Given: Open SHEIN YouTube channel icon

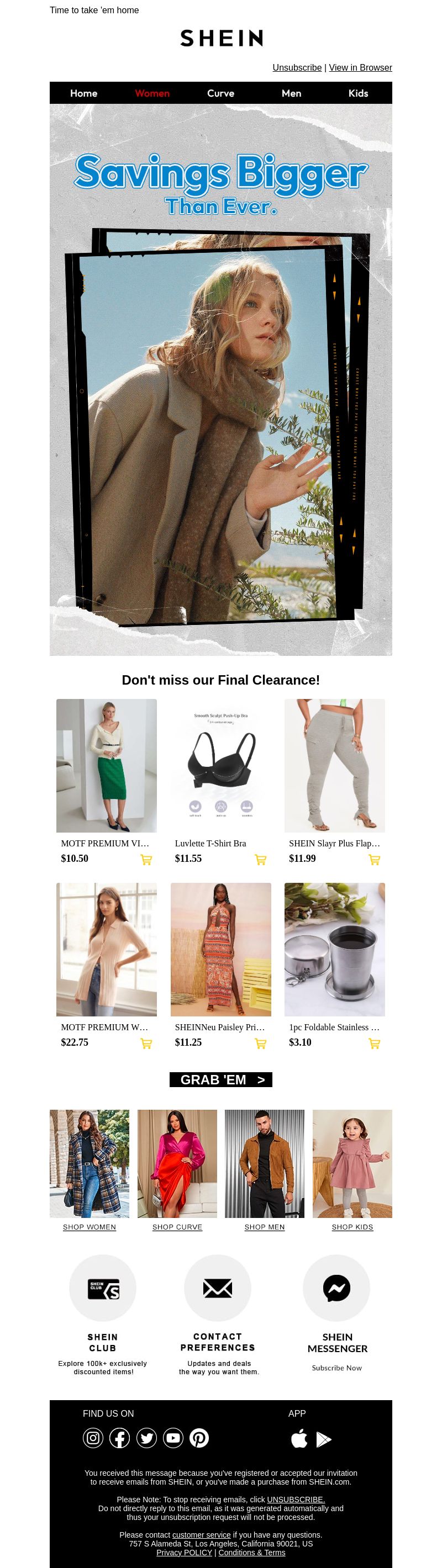Looking at the screenshot, I should (x=173, y=1438).
